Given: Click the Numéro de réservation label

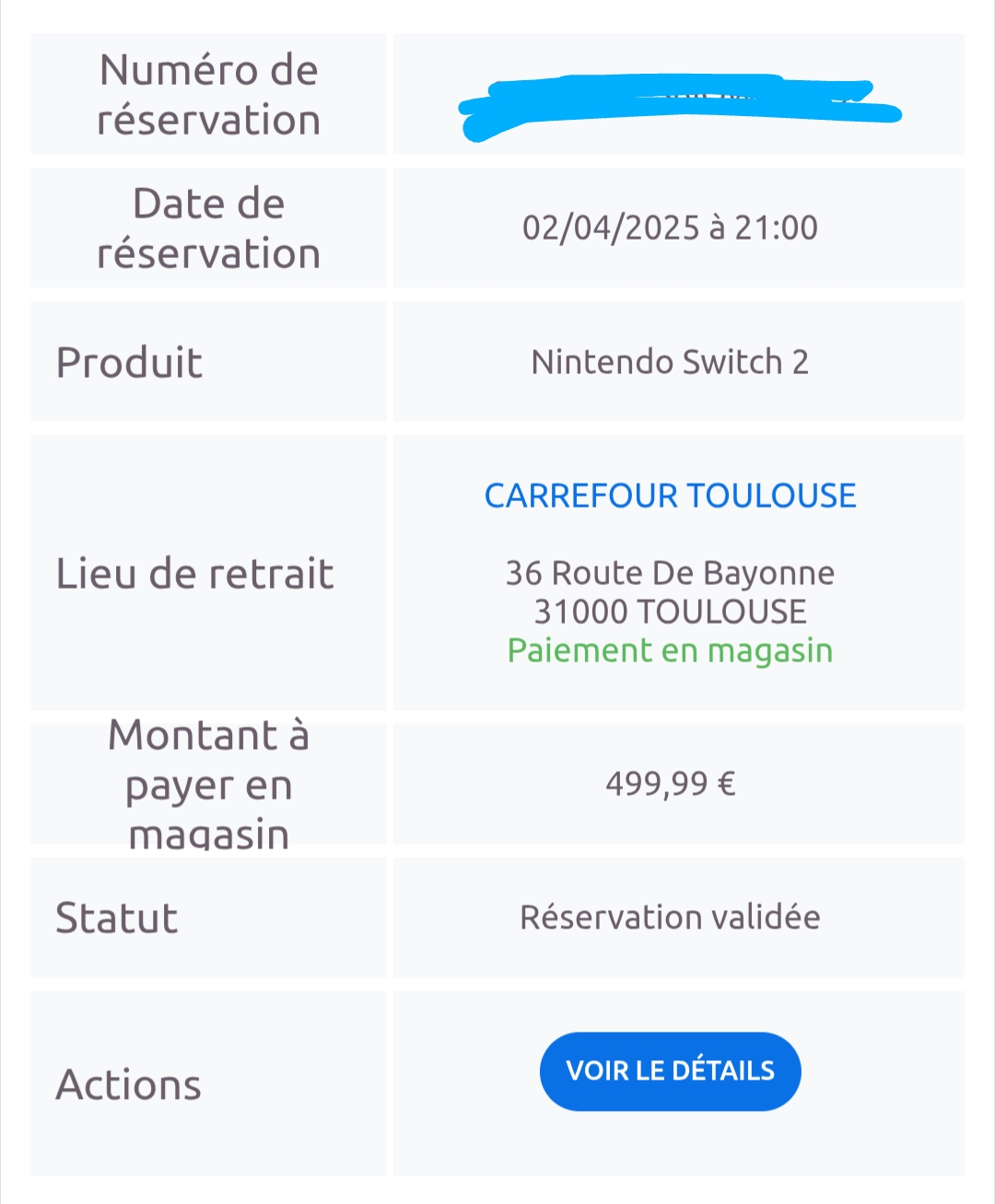Looking at the screenshot, I should (x=209, y=95).
